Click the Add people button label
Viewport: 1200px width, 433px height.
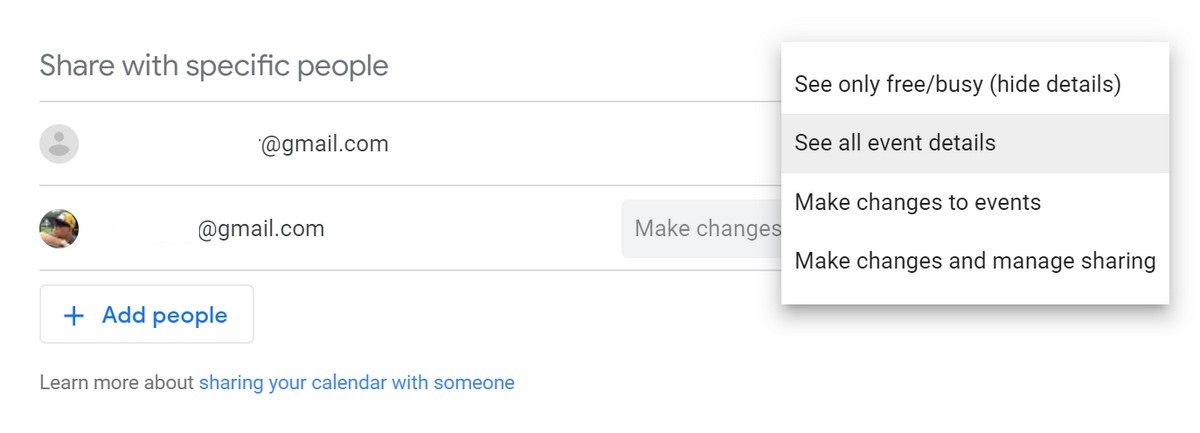(x=164, y=316)
